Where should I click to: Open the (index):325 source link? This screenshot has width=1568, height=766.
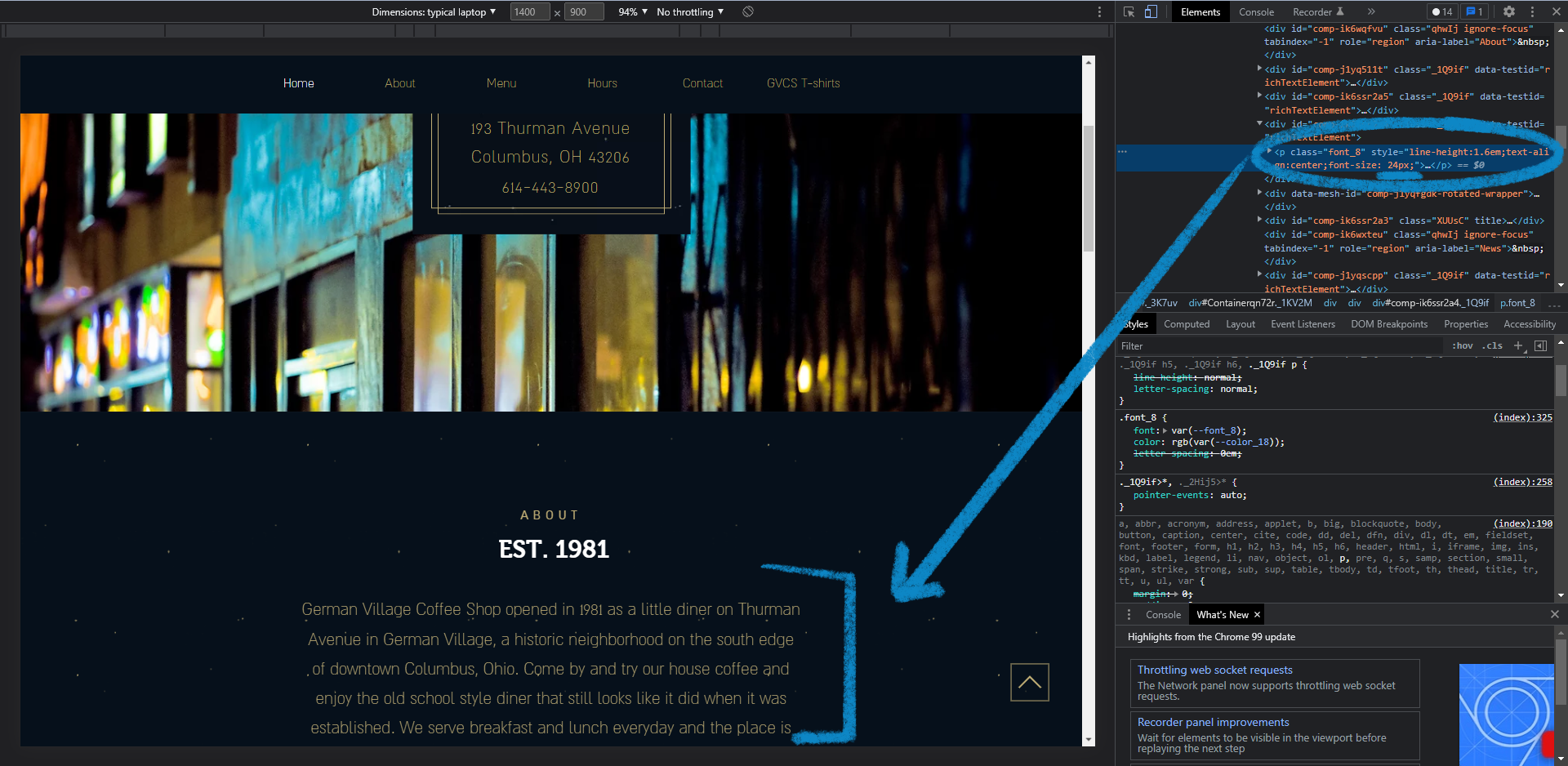[x=1523, y=417]
